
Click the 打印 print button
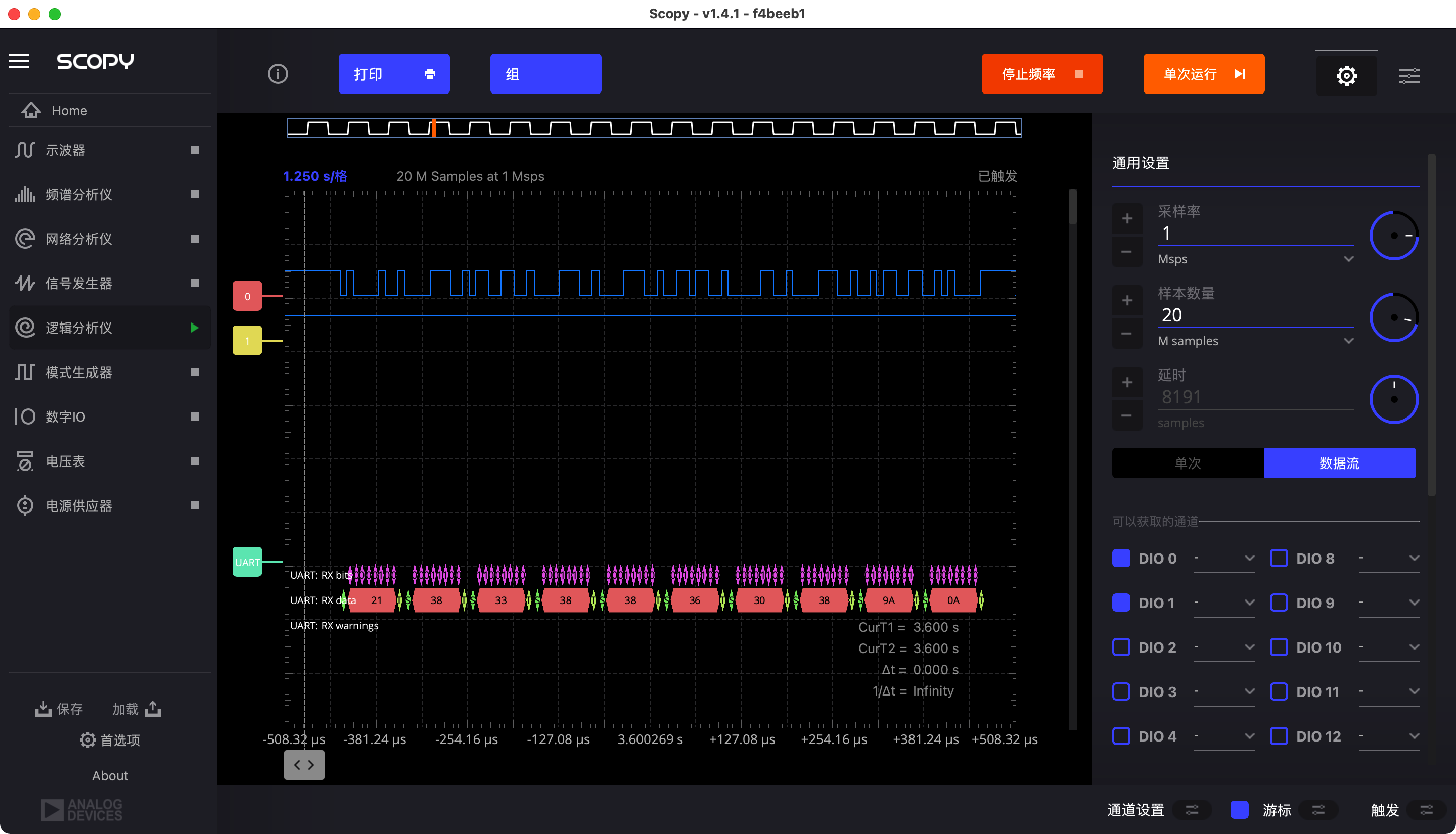(x=394, y=74)
